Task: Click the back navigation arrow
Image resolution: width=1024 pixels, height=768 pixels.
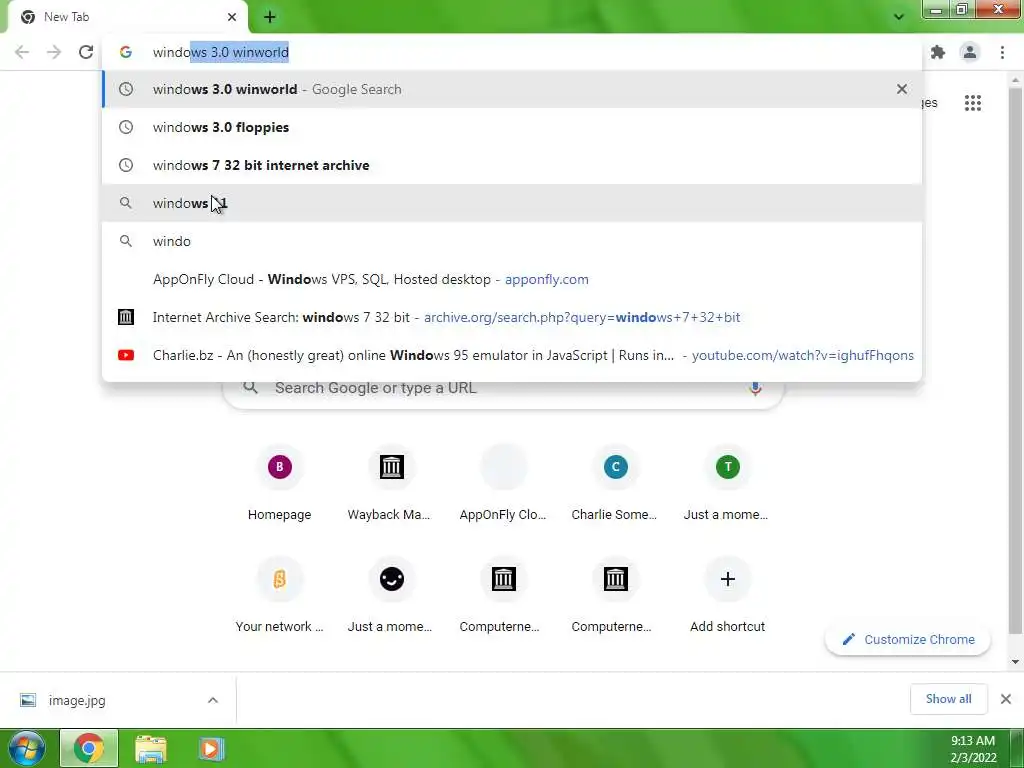Action: click(x=22, y=52)
